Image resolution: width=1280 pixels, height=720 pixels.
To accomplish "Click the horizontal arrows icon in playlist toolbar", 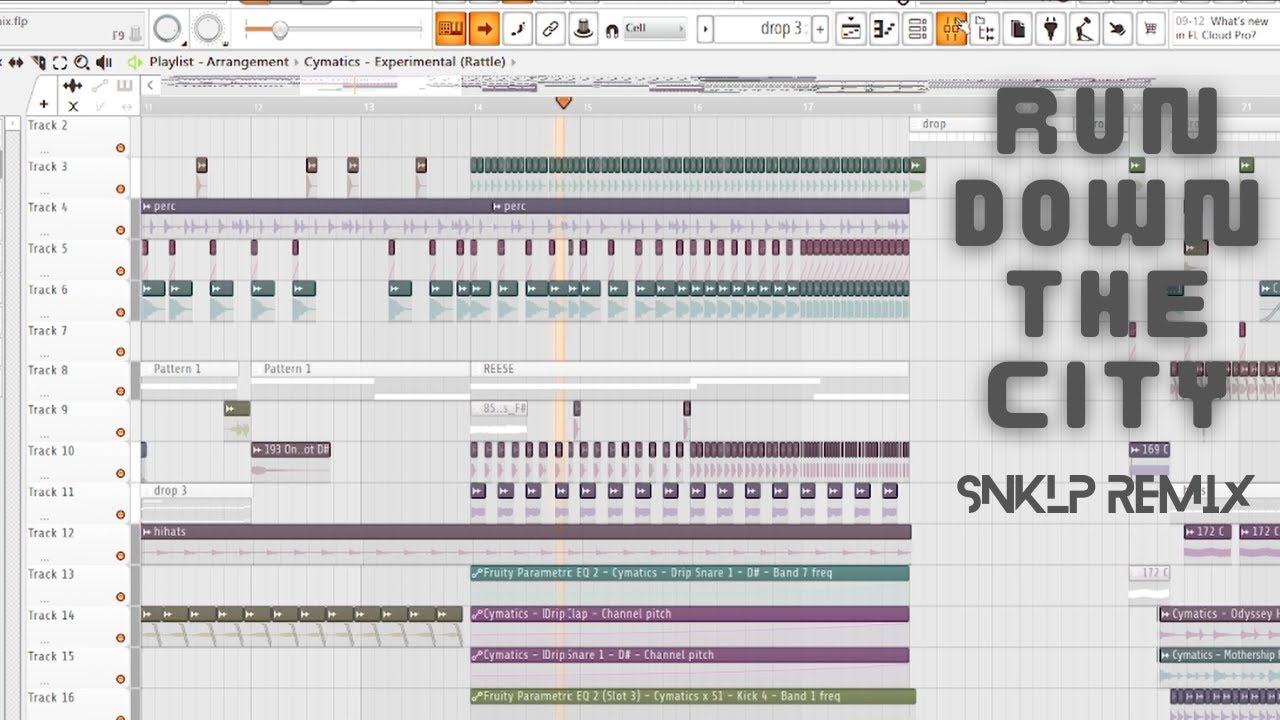I will pos(16,62).
